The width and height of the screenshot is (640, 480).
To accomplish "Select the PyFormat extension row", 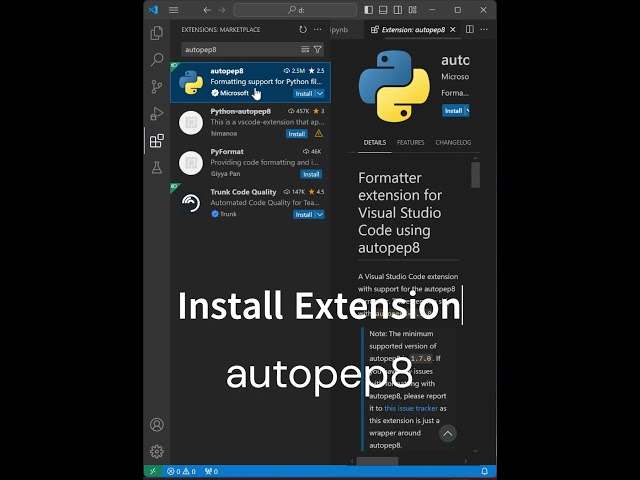I will (x=251, y=162).
